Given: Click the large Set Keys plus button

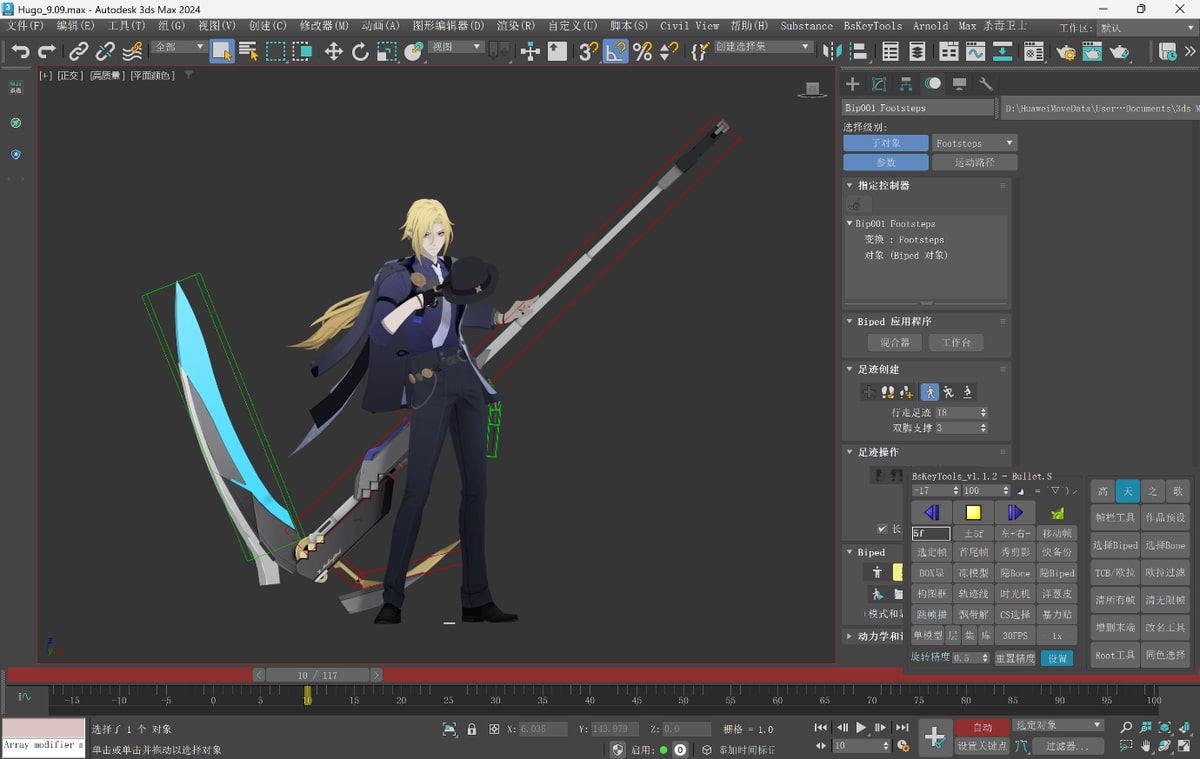Looking at the screenshot, I should 935,737.
